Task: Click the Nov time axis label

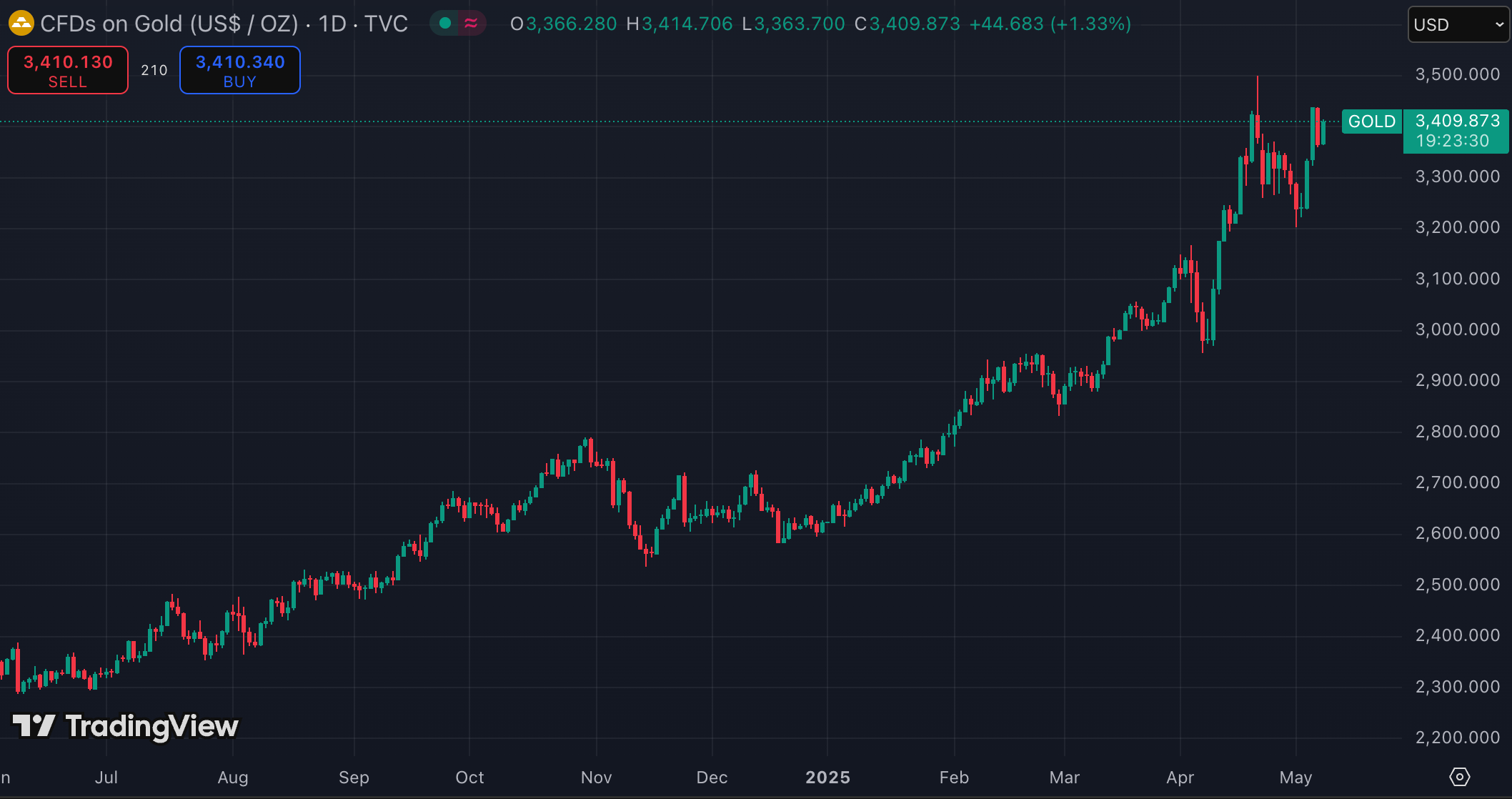Action: pos(596,778)
